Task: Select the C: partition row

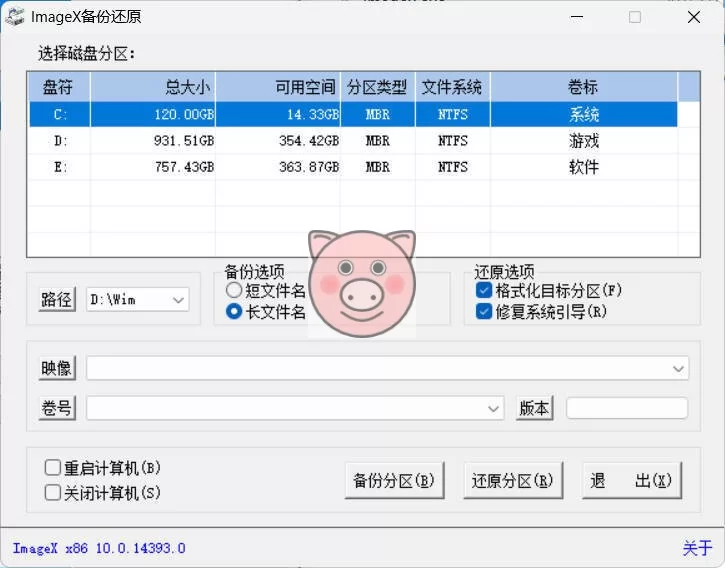Action: (353, 114)
